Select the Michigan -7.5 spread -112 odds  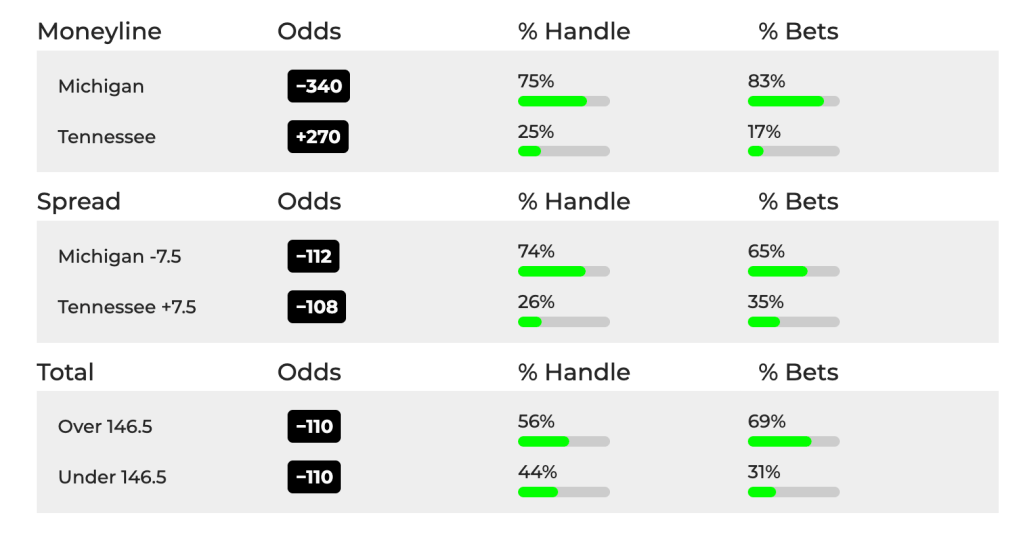(313, 256)
